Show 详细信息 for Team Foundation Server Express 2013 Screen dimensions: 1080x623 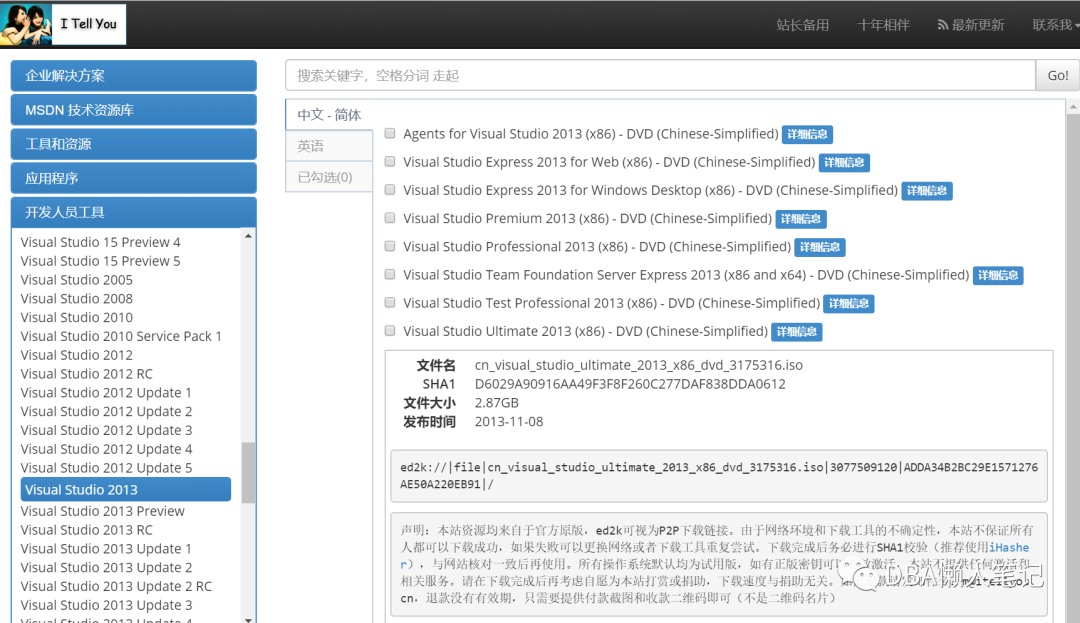click(998, 275)
